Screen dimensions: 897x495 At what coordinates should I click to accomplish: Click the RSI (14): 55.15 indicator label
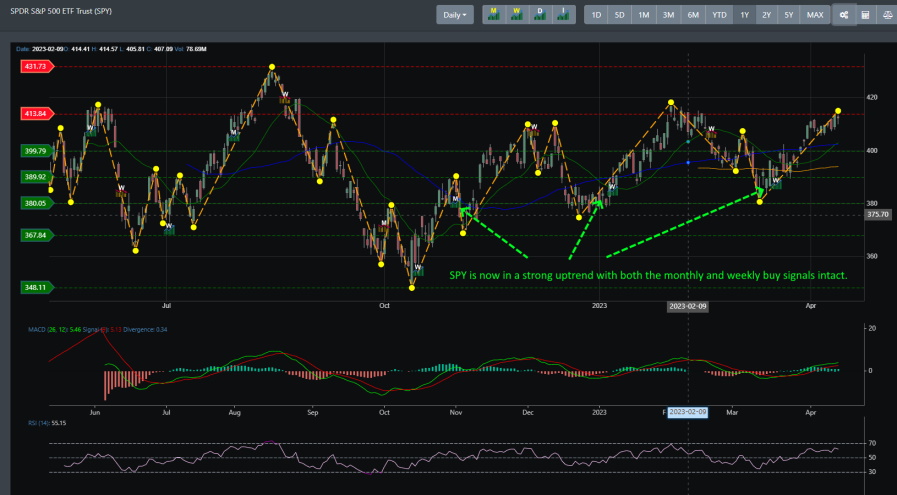(47, 423)
